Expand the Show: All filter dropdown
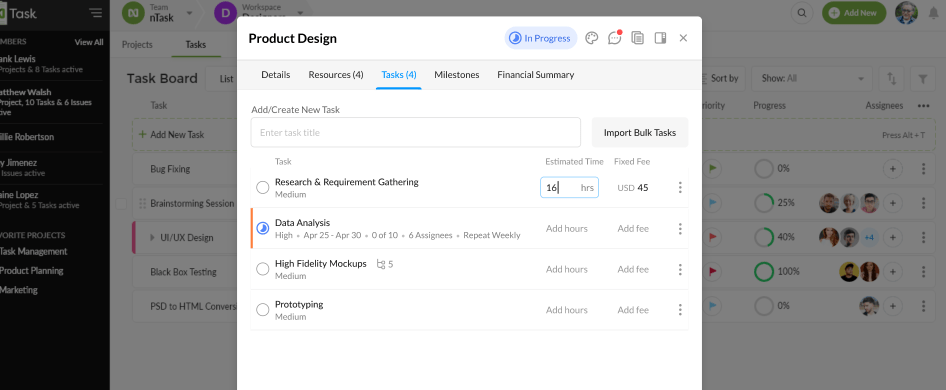 pos(811,78)
